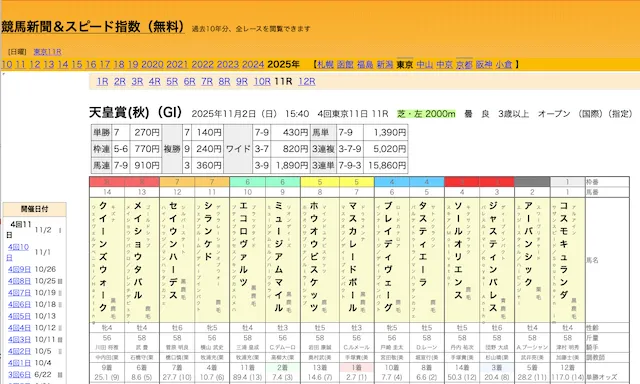Open date link 3回6日 for 6/22
The height and width of the screenshot is (384, 640).
pos(19,375)
